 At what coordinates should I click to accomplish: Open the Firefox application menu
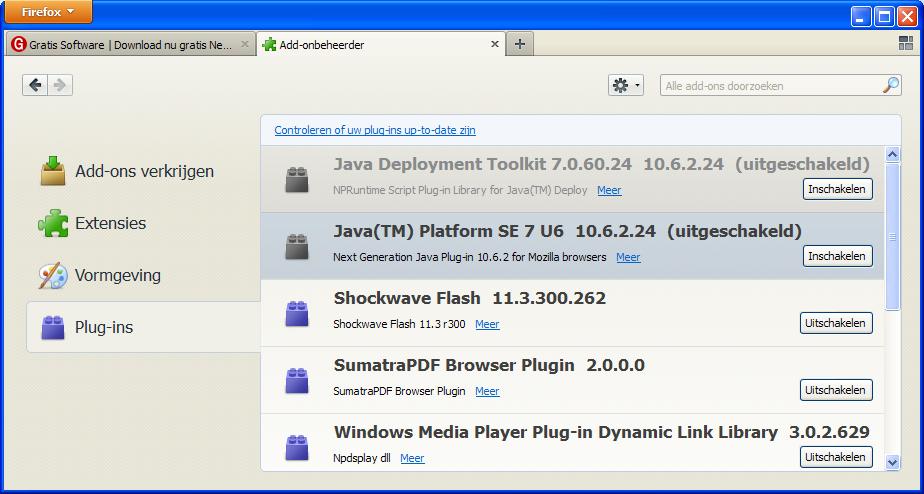(49, 12)
